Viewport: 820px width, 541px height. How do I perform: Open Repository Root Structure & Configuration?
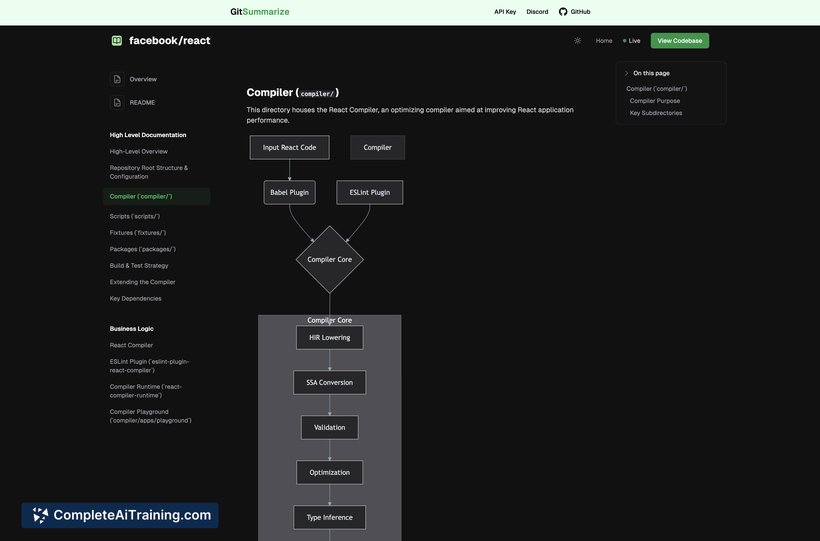[149, 172]
